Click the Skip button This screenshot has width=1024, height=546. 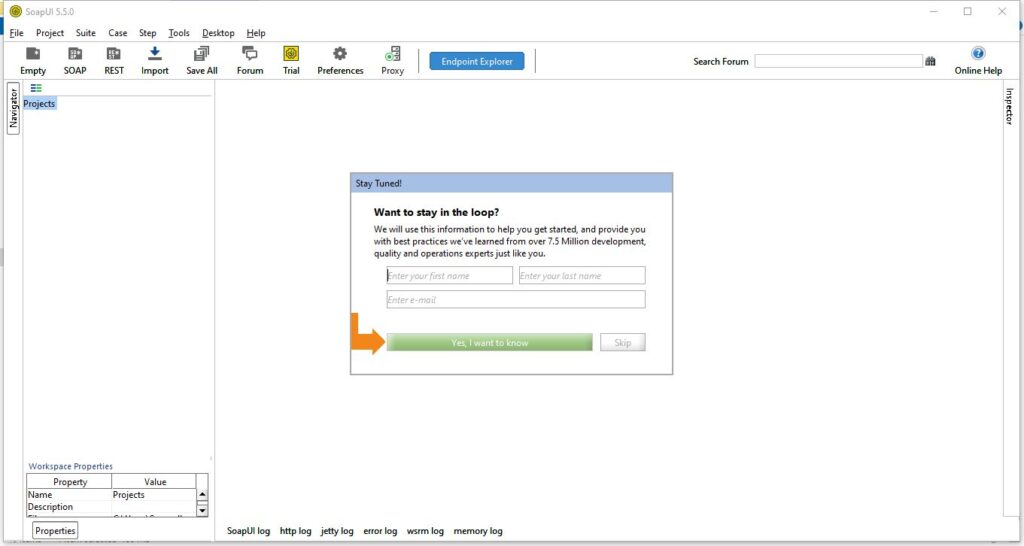coord(622,342)
